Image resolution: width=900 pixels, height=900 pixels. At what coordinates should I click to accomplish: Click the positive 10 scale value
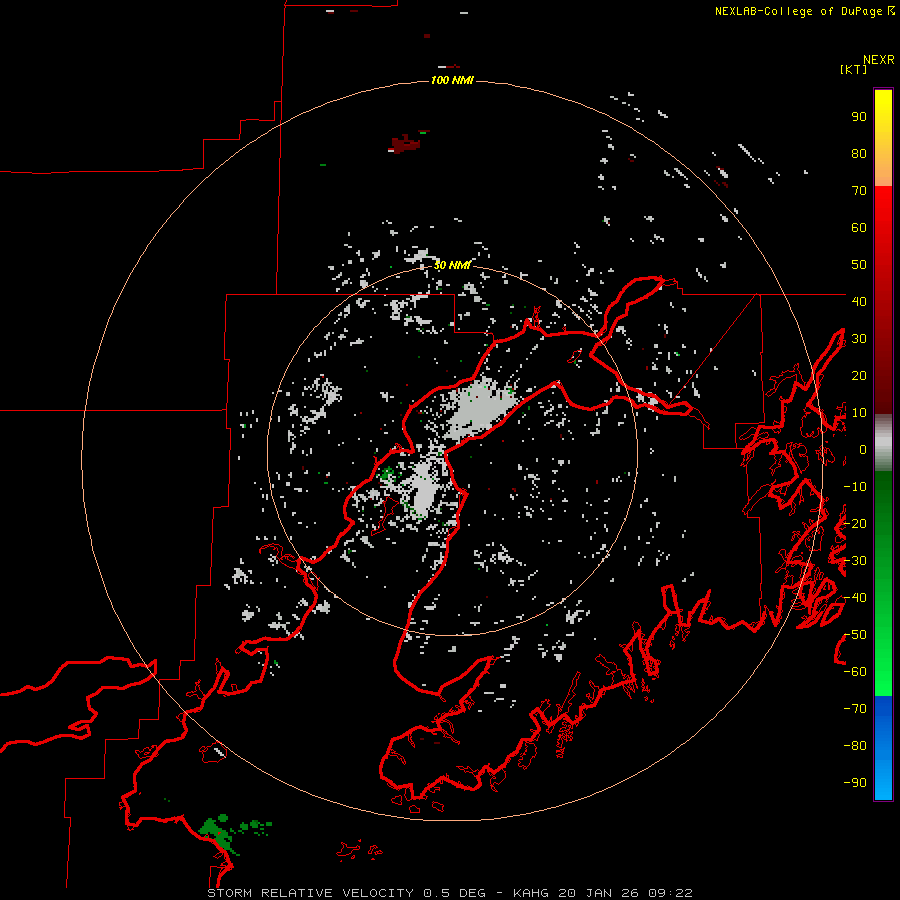pyautogui.click(x=859, y=412)
